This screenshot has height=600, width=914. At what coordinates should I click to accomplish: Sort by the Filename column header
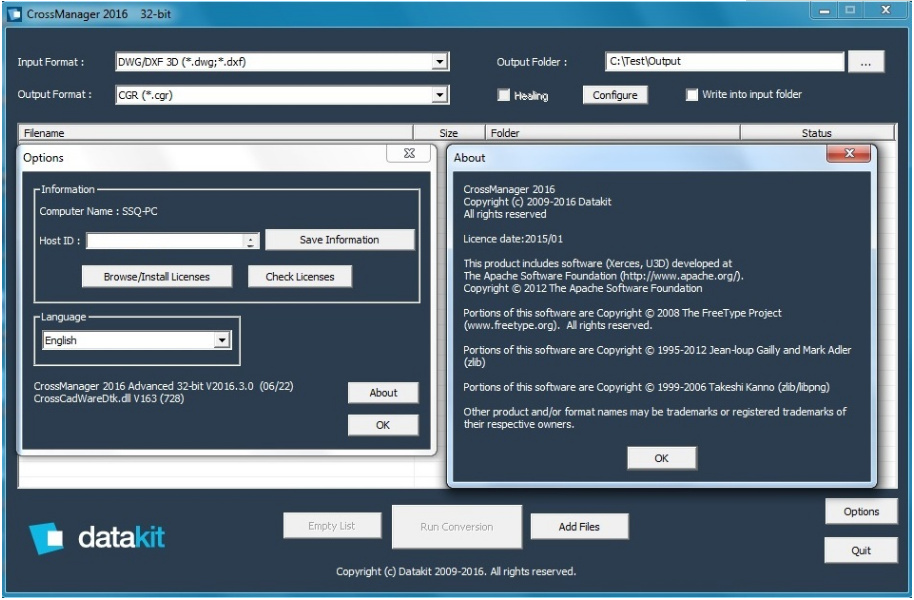(216, 133)
